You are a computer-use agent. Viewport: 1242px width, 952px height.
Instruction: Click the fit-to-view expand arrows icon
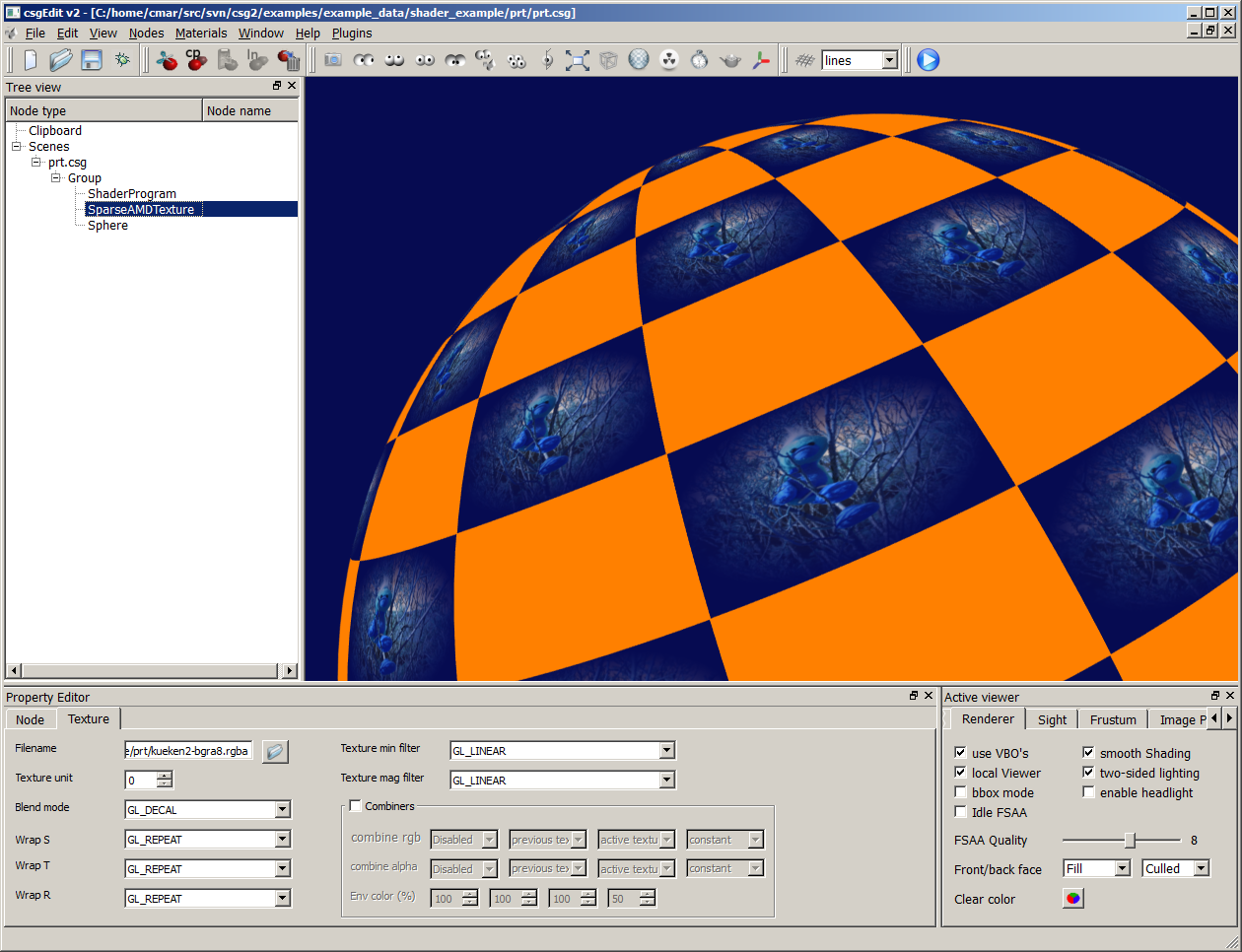click(578, 60)
